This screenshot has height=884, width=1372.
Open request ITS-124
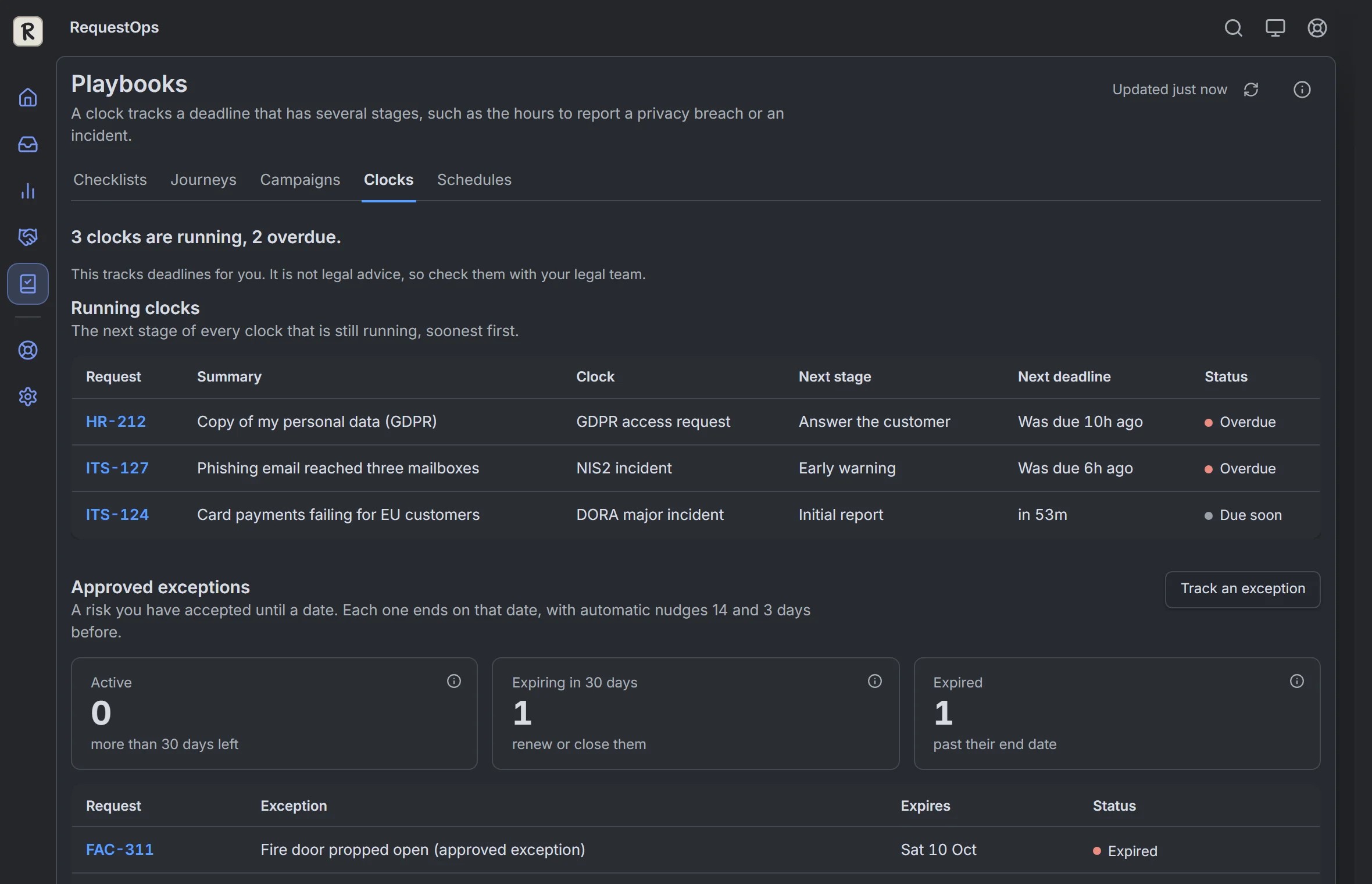(117, 515)
